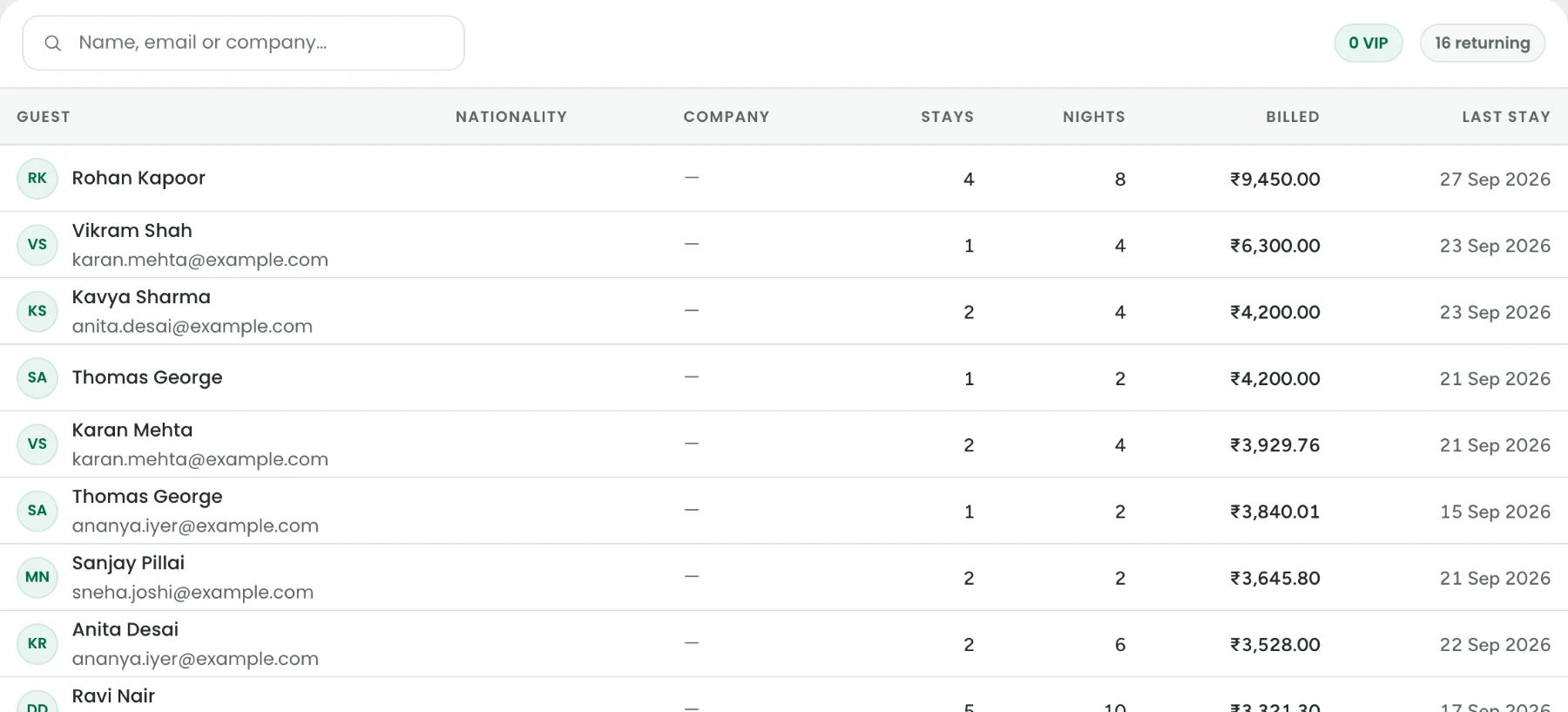Toggle the 0 VIP filter chip
1568x712 pixels.
click(1369, 43)
